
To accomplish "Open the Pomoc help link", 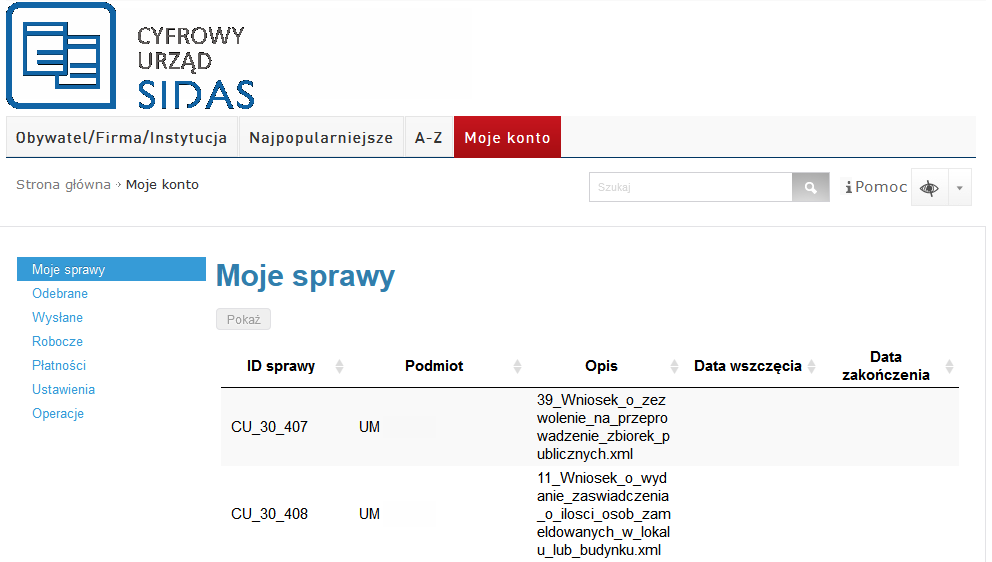I will coord(877,187).
